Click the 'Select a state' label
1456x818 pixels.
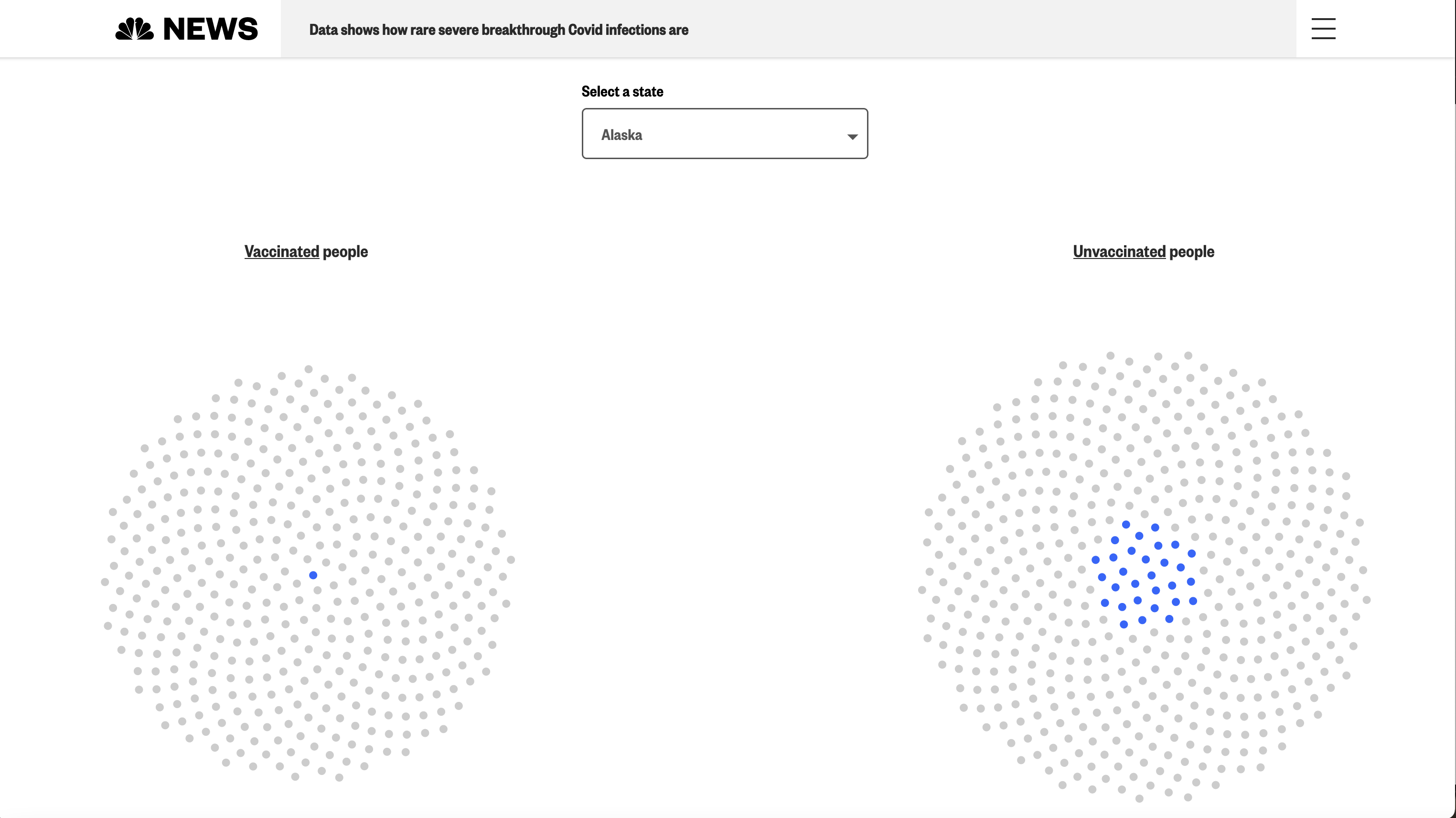point(622,92)
